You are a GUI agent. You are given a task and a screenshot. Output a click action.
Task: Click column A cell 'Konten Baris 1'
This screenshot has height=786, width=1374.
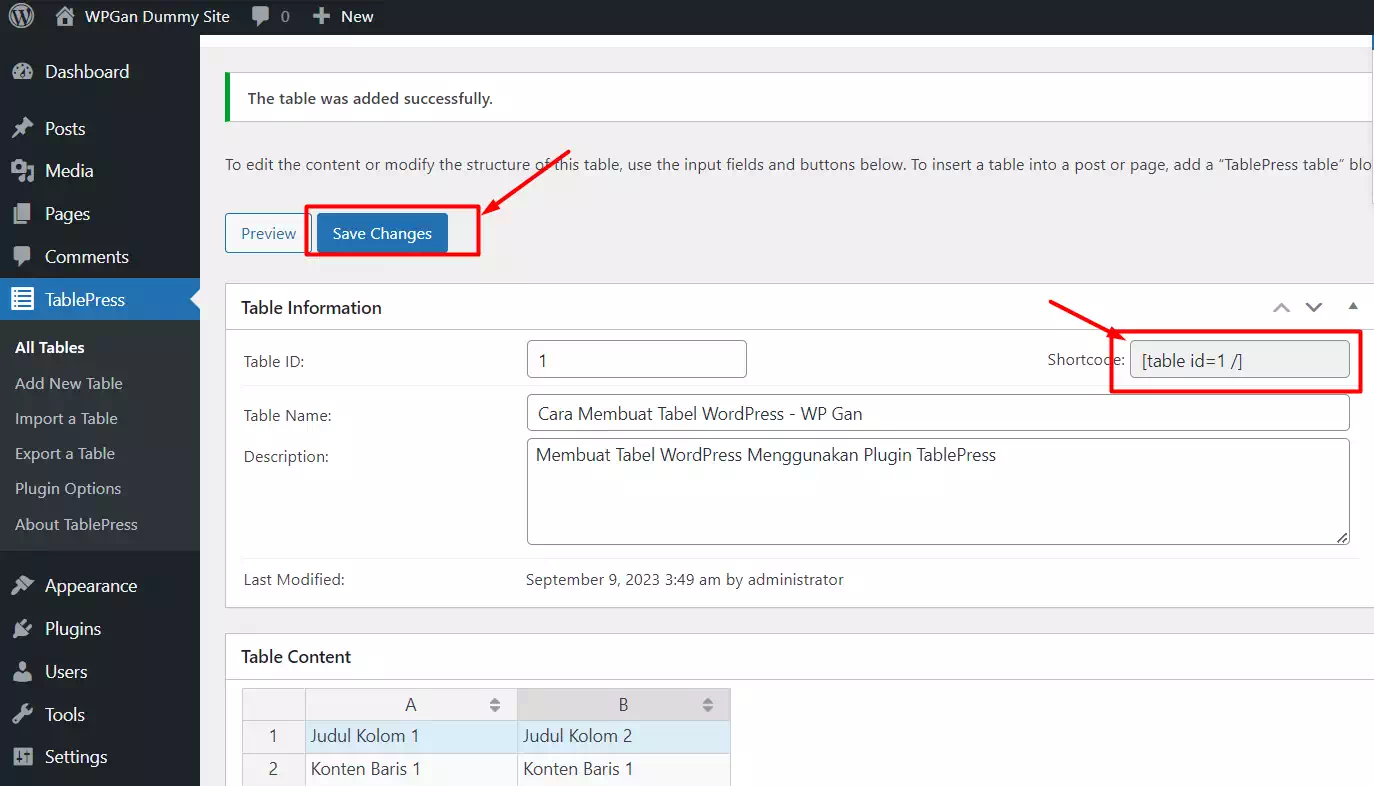pyautogui.click(x=411, y=769)
